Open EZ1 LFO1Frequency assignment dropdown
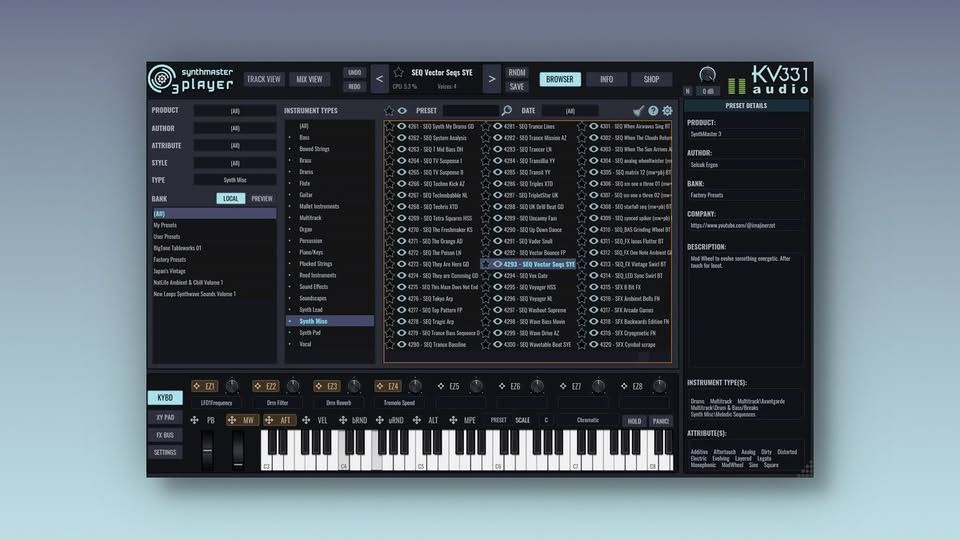 coord(217,403)
